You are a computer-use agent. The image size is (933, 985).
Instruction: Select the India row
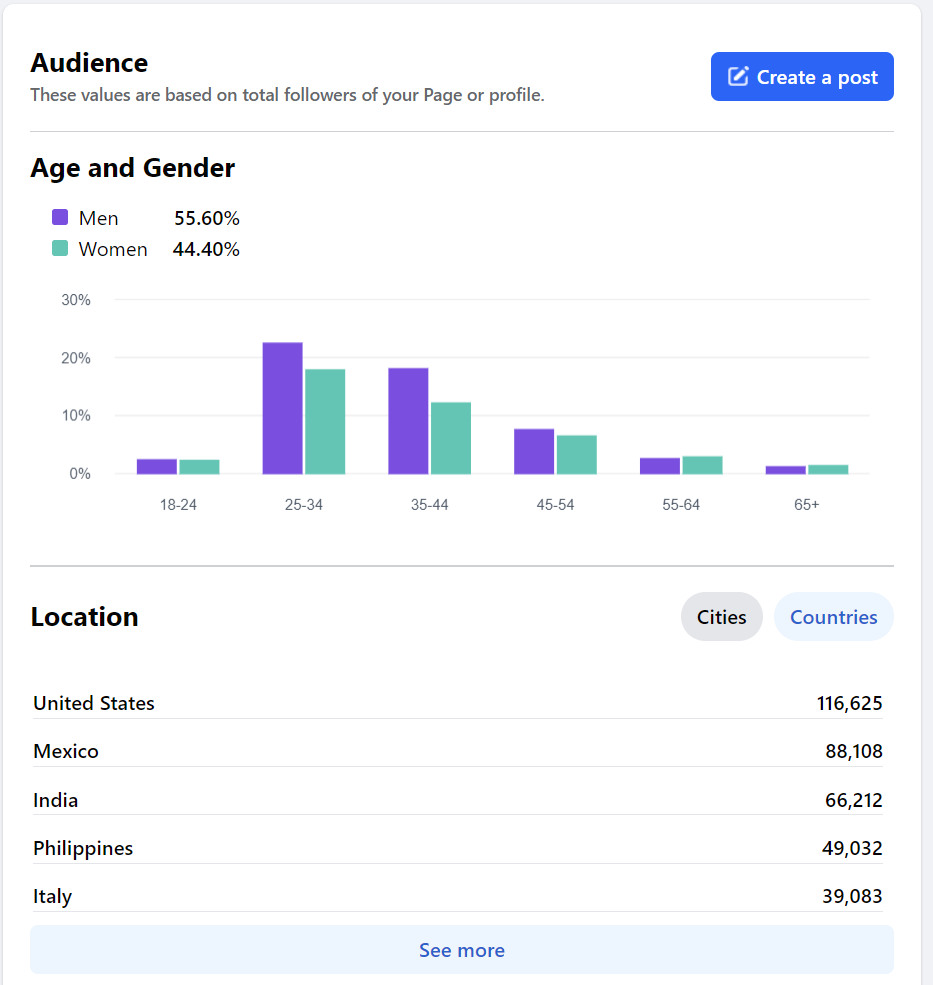pos(457,800)
